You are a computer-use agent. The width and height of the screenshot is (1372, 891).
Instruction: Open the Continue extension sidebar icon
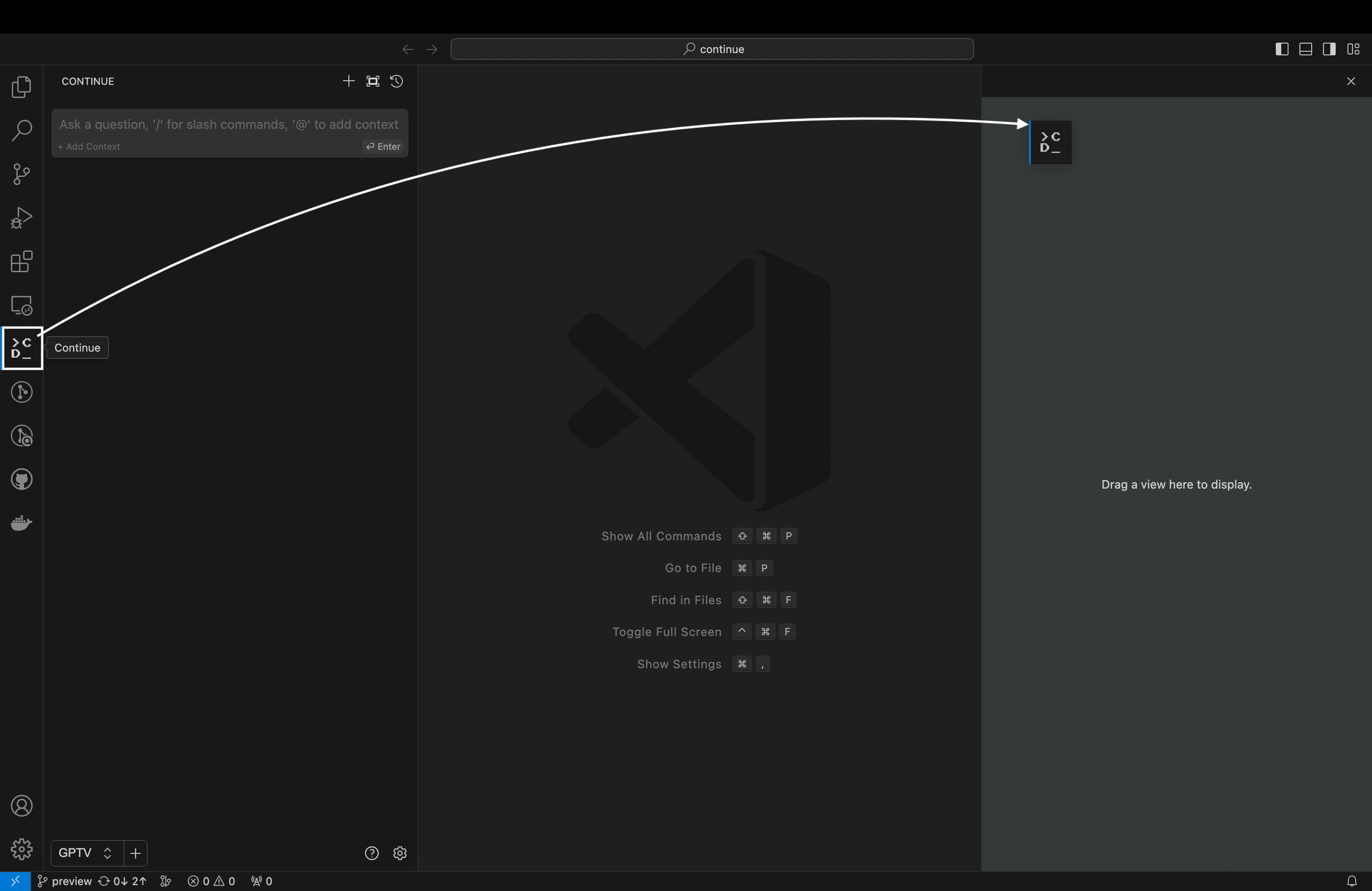(x=22, y=348)
